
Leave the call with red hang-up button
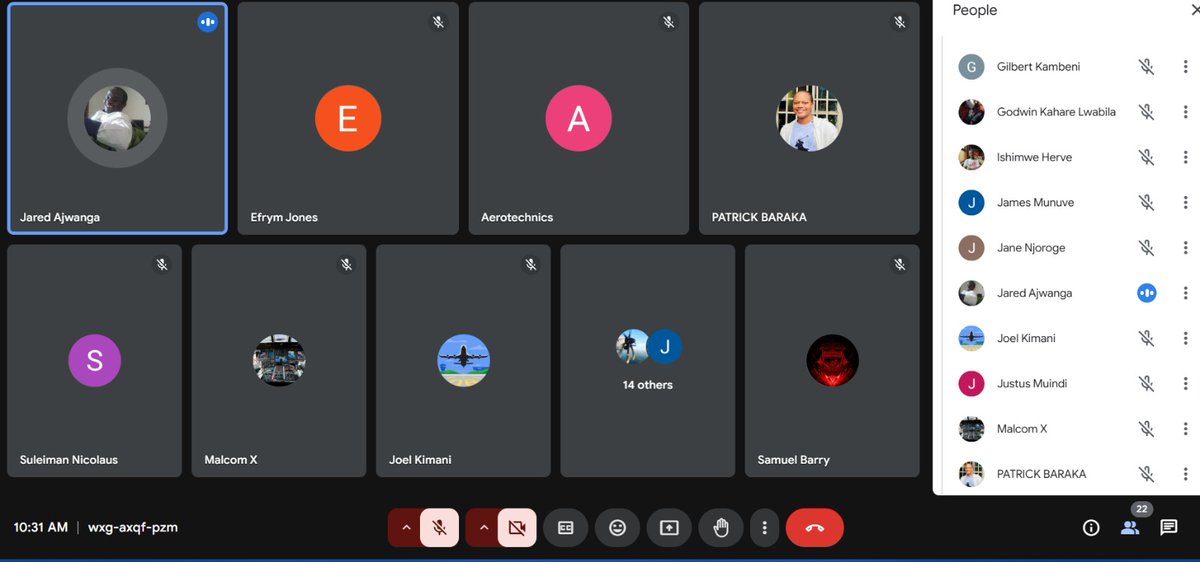click(814, 528)
